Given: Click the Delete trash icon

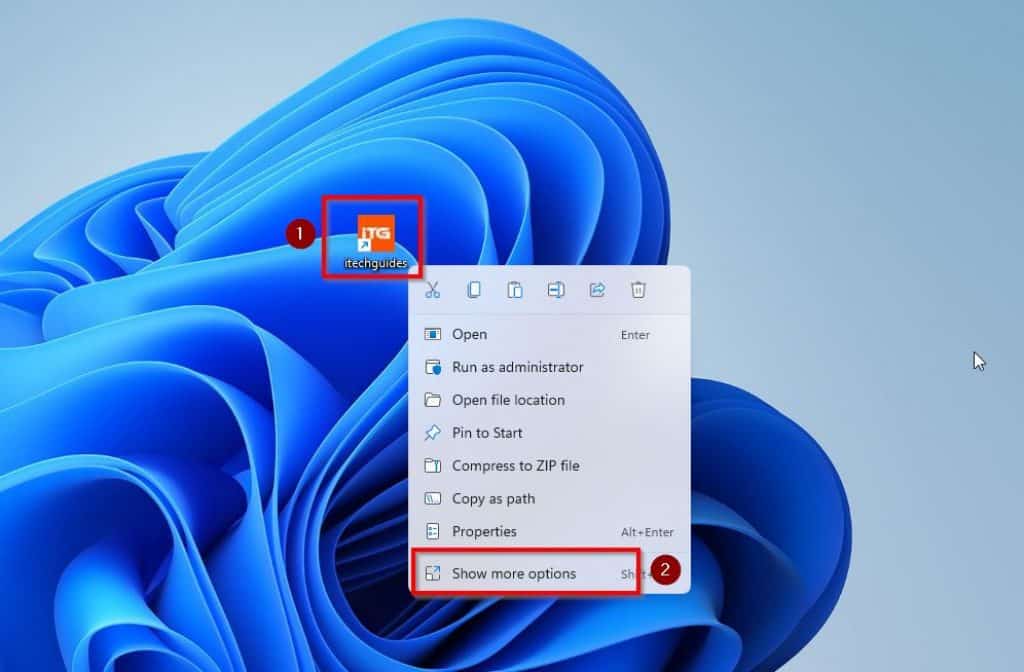Looking at the screenshot, I should pyautogui.click(x=639, y=289).
